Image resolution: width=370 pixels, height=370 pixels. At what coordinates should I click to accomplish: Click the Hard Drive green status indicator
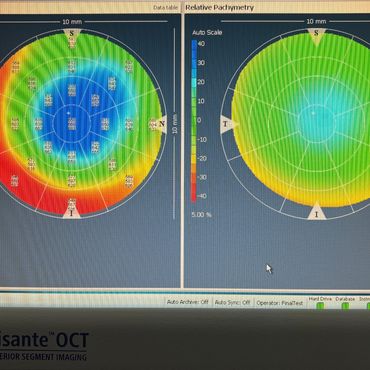coord(320,306)
